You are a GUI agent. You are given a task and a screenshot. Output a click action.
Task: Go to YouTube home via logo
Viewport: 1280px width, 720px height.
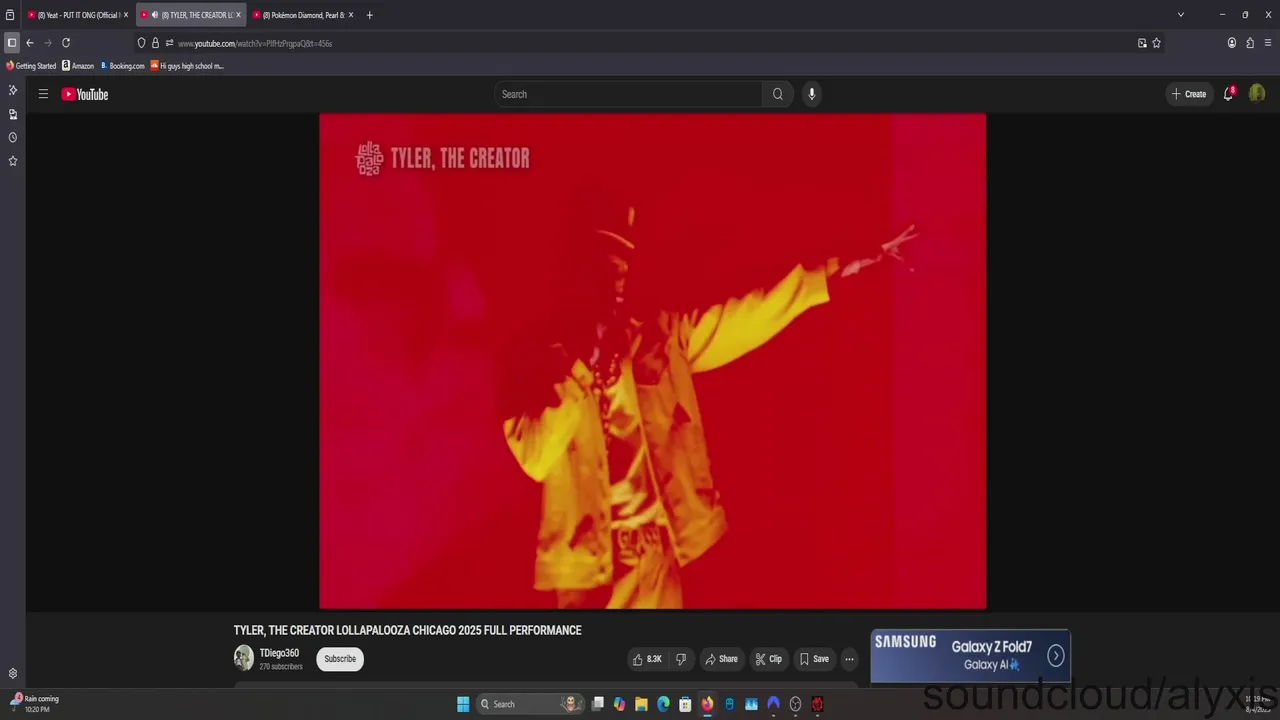click(x=85, y=94)
